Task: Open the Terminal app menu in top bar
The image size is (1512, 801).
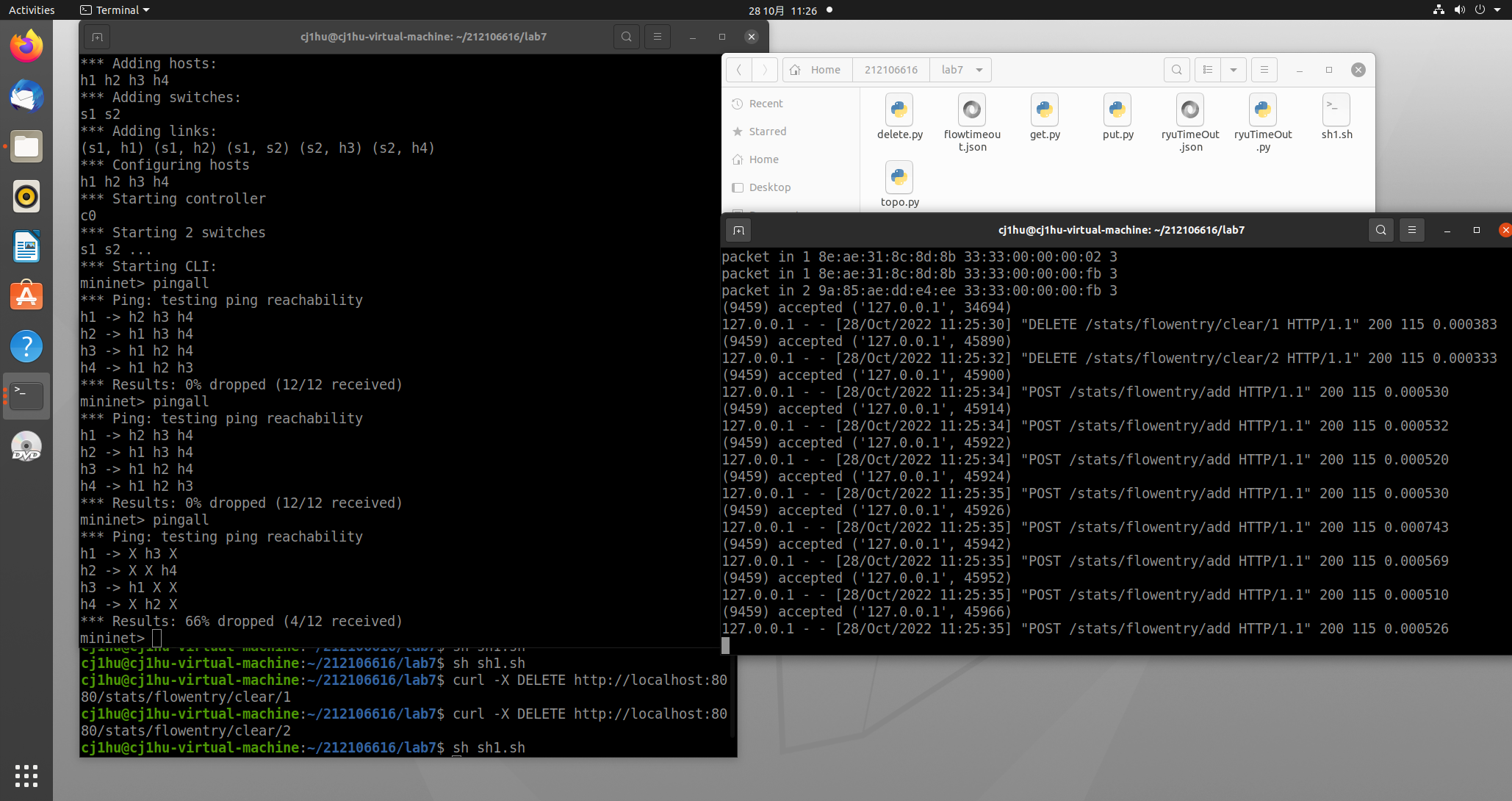Action: tap(115, 10)
